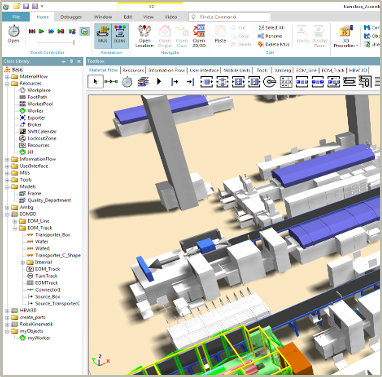Expand the MUs folder

click(7, 173)
